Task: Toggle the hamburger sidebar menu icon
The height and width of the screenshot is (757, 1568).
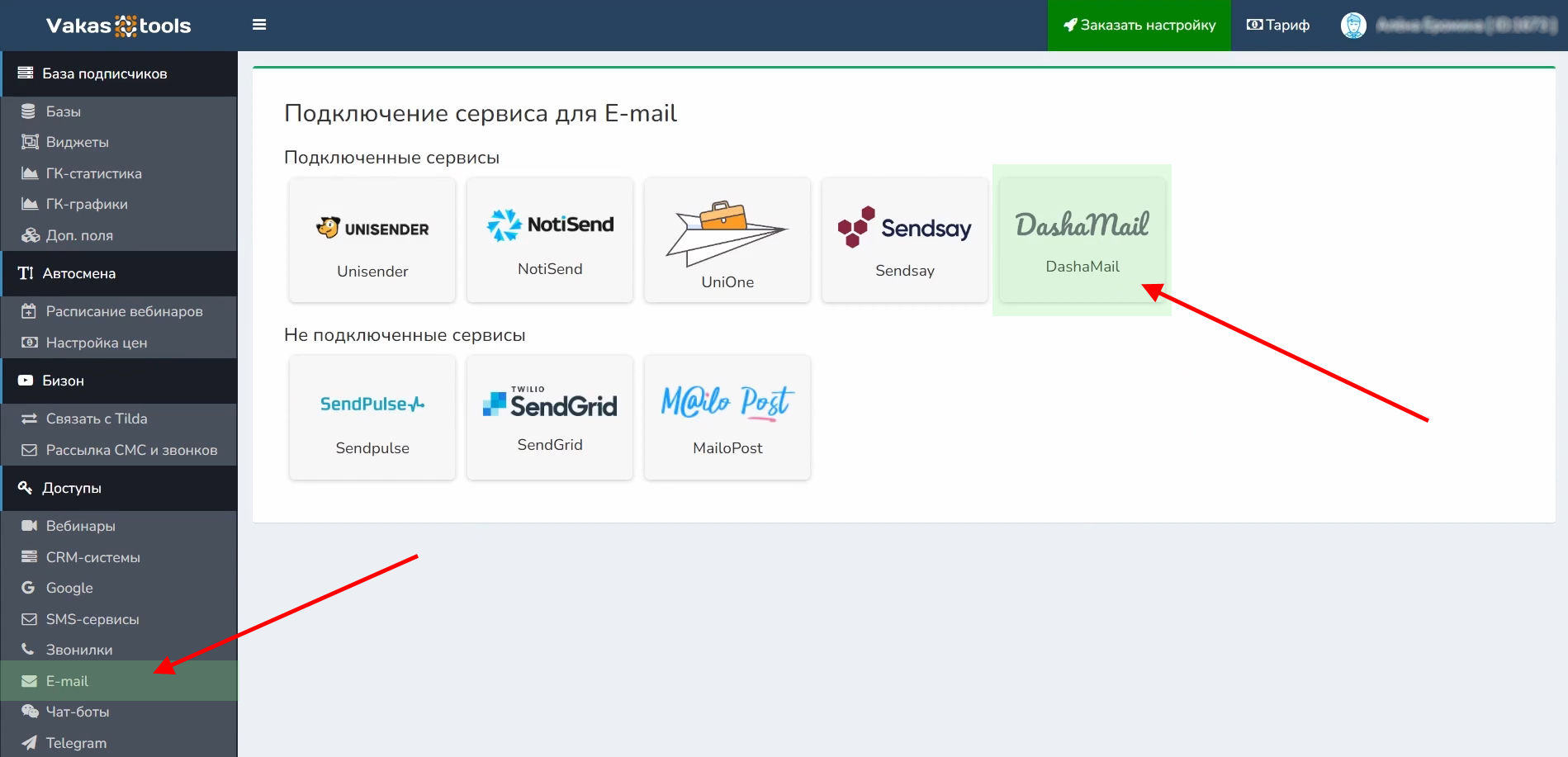Action: click(x=259, y=25)
